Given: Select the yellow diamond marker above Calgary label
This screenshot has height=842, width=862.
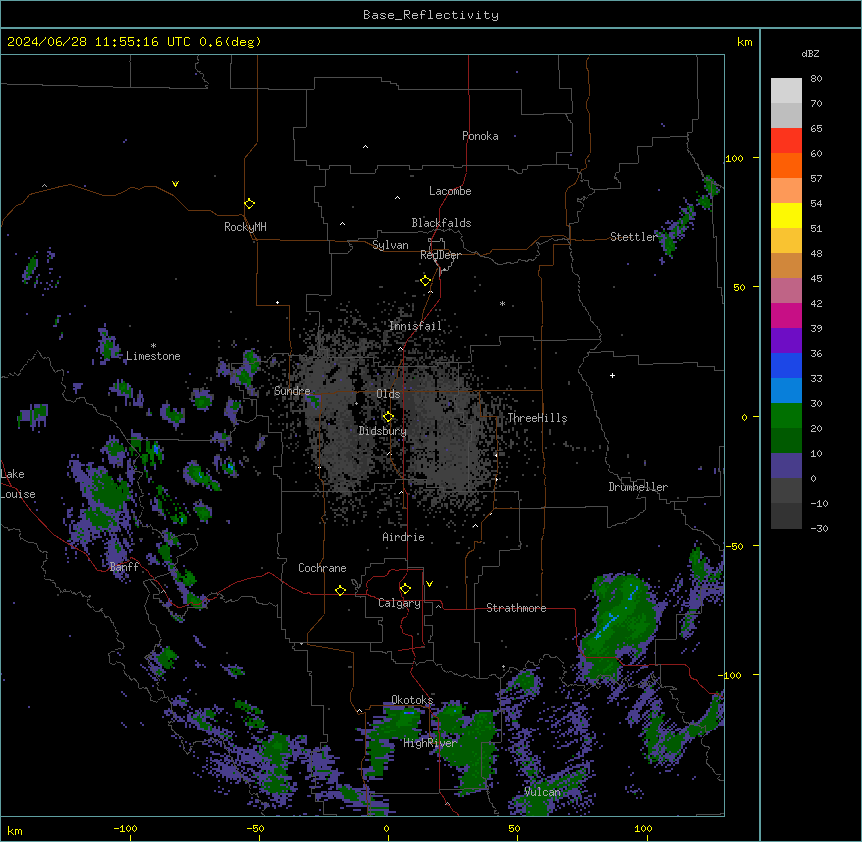Looking at the screenshot, I should coord(405,589).
